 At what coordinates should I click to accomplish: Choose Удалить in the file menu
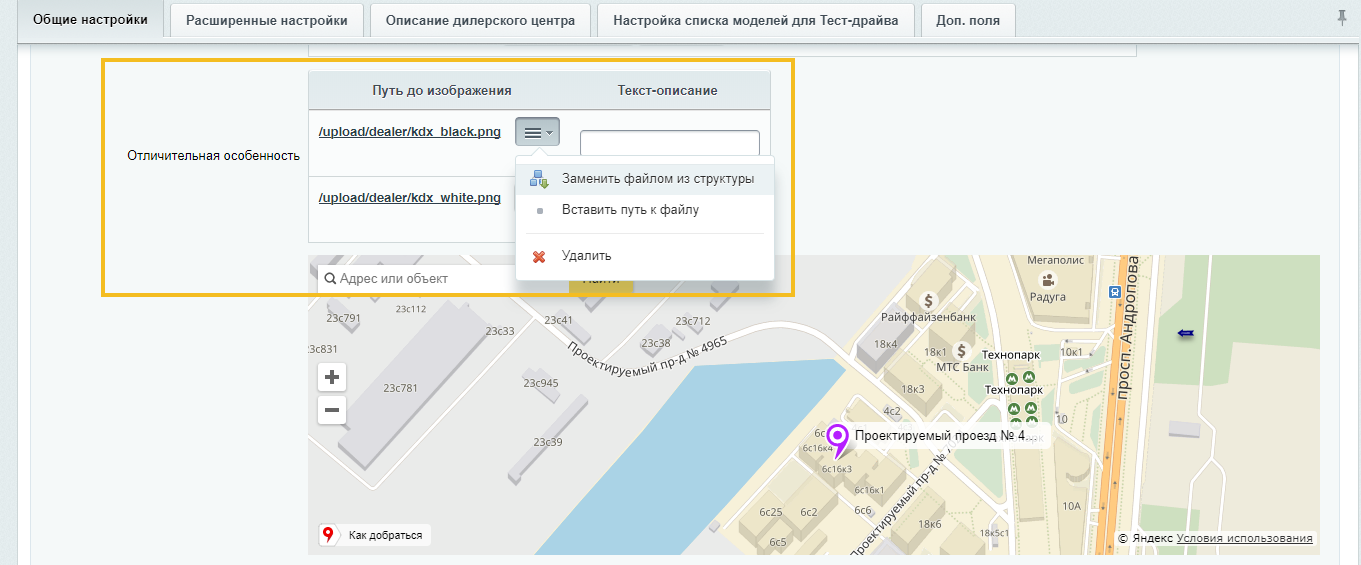pyautogui.click(x=645, y=256)
